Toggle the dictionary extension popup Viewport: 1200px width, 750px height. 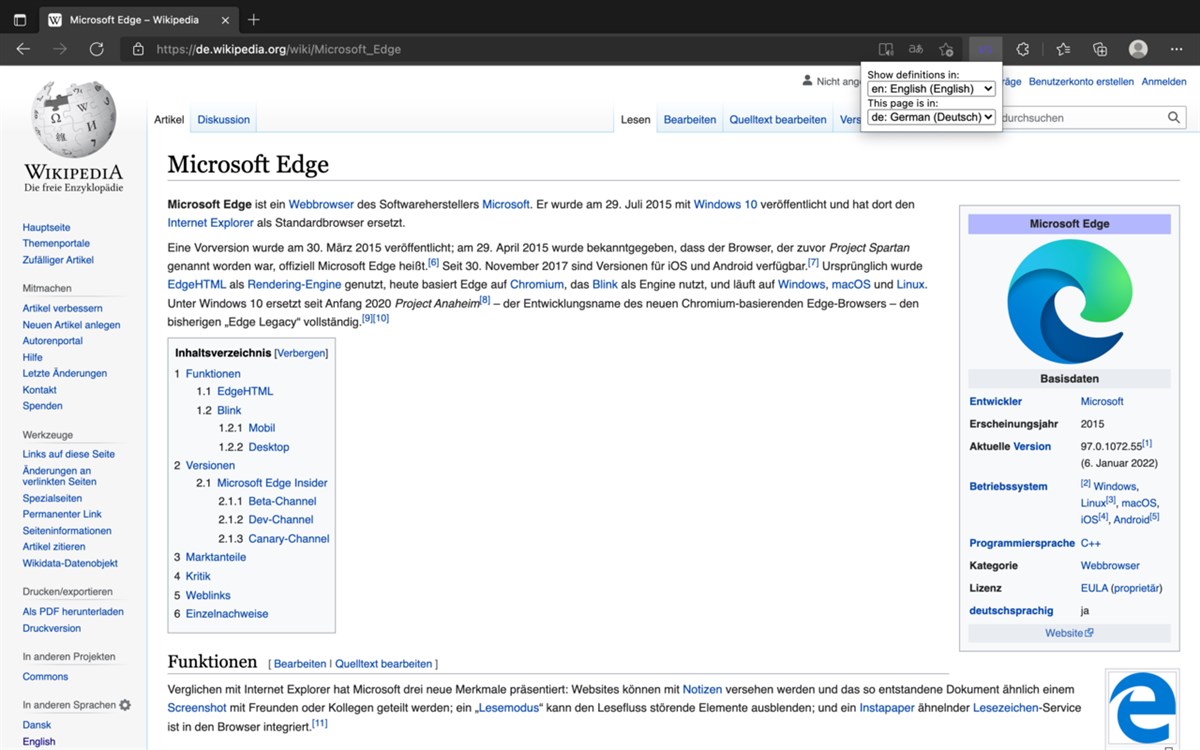(985, 49)
